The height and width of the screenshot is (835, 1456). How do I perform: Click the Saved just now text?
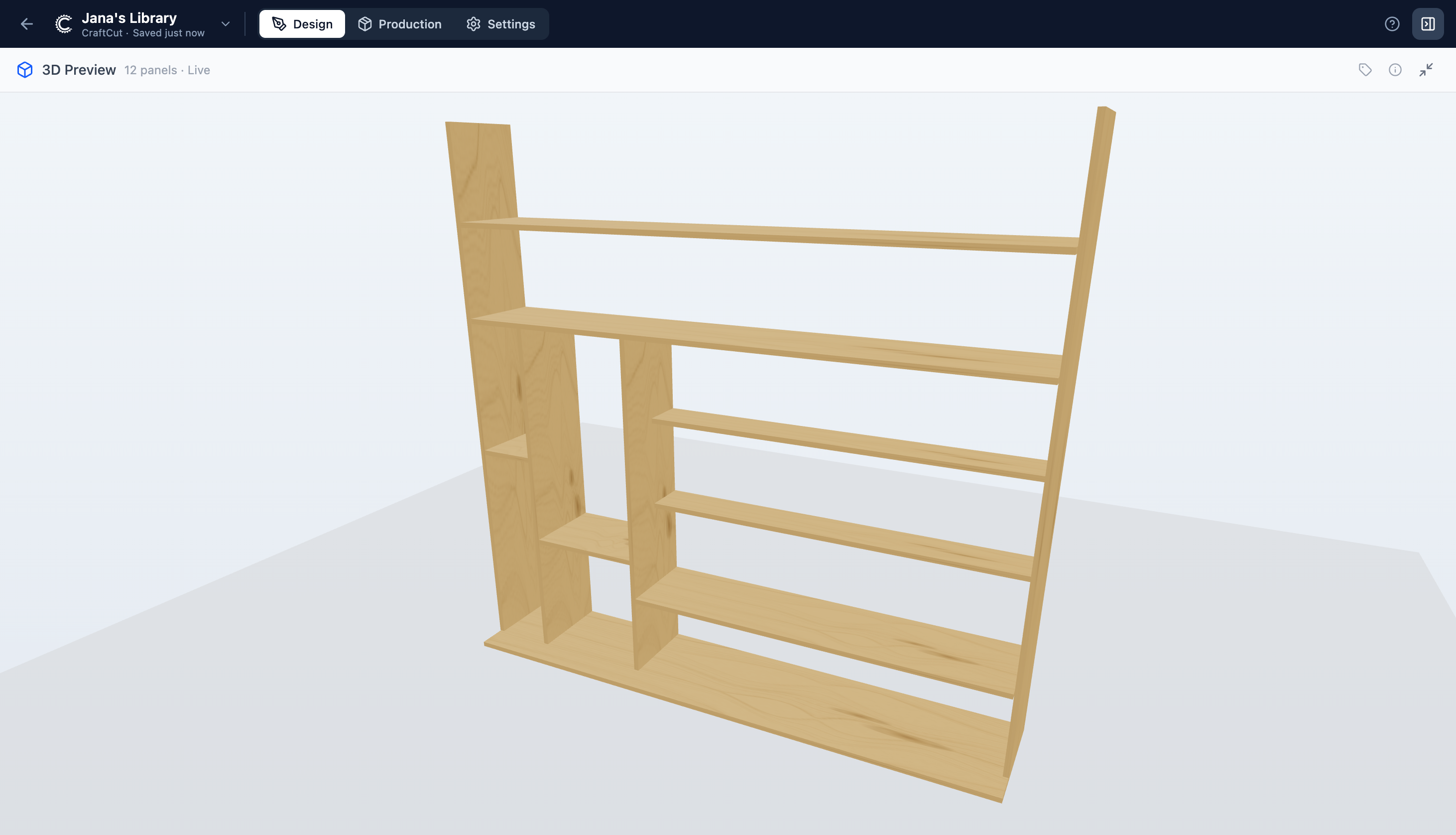[168, 33]
